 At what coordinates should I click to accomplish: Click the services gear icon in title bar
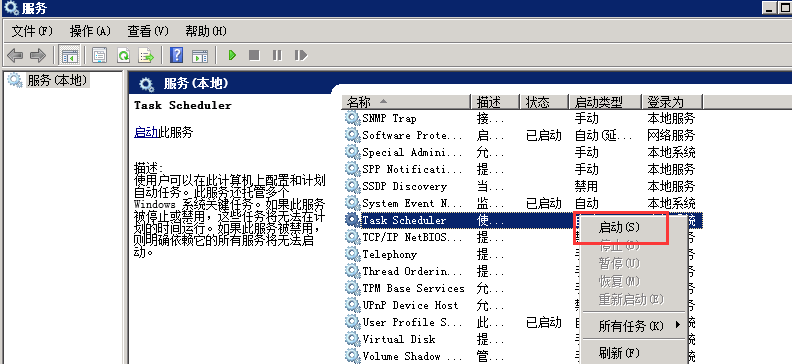click(x=11, y=8)
